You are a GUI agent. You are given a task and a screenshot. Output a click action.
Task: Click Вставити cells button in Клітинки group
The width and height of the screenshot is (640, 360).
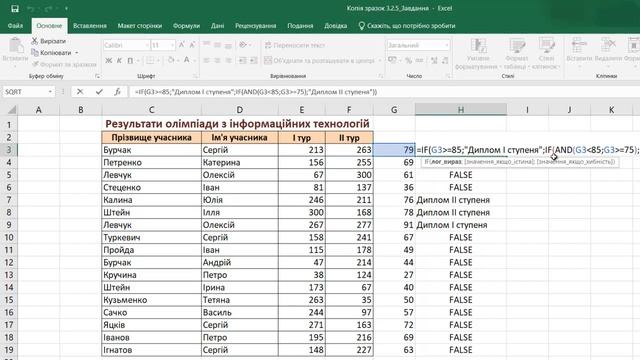click(x=579, y=50)
